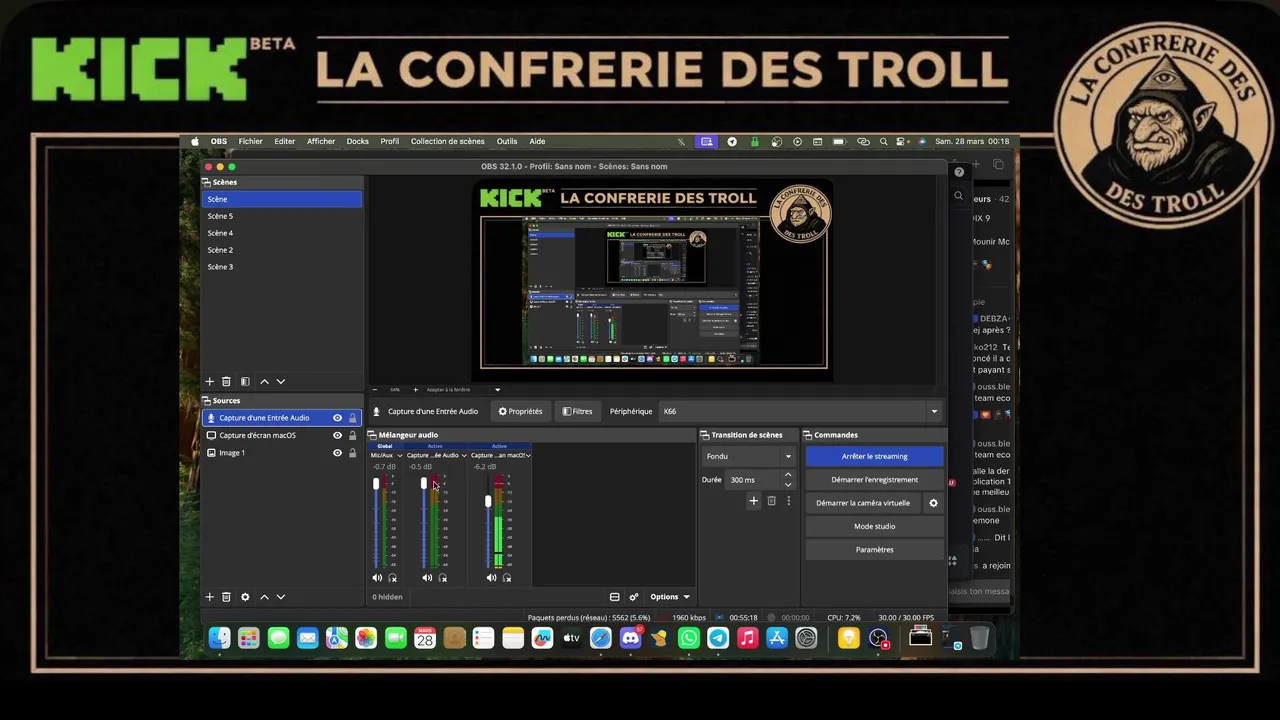Decrease transition duration stepper down

[788, 484]
